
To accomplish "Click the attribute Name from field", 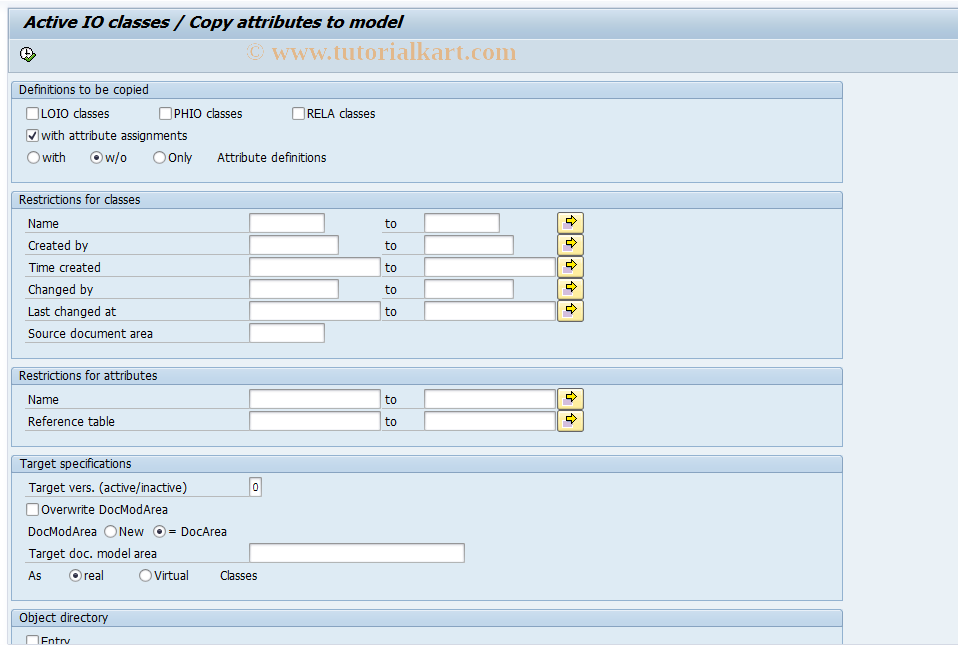I will [x=315, y=399].
